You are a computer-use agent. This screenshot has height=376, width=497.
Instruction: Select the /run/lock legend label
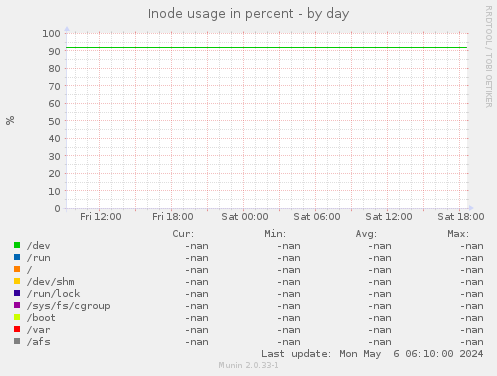54,294
